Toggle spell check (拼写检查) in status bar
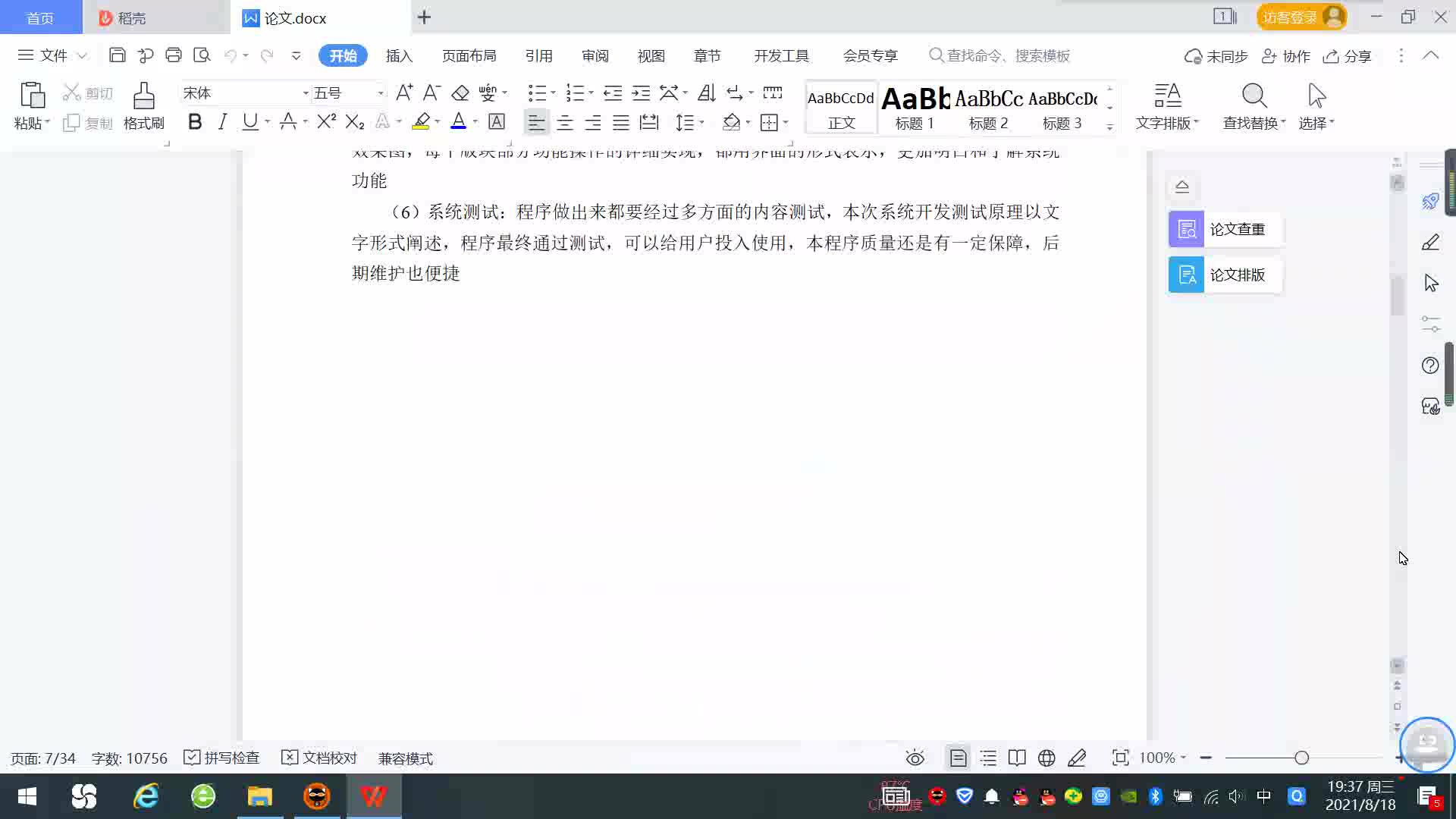The height and width of the screenshot is (819, 1456). [x=222, y=758]
